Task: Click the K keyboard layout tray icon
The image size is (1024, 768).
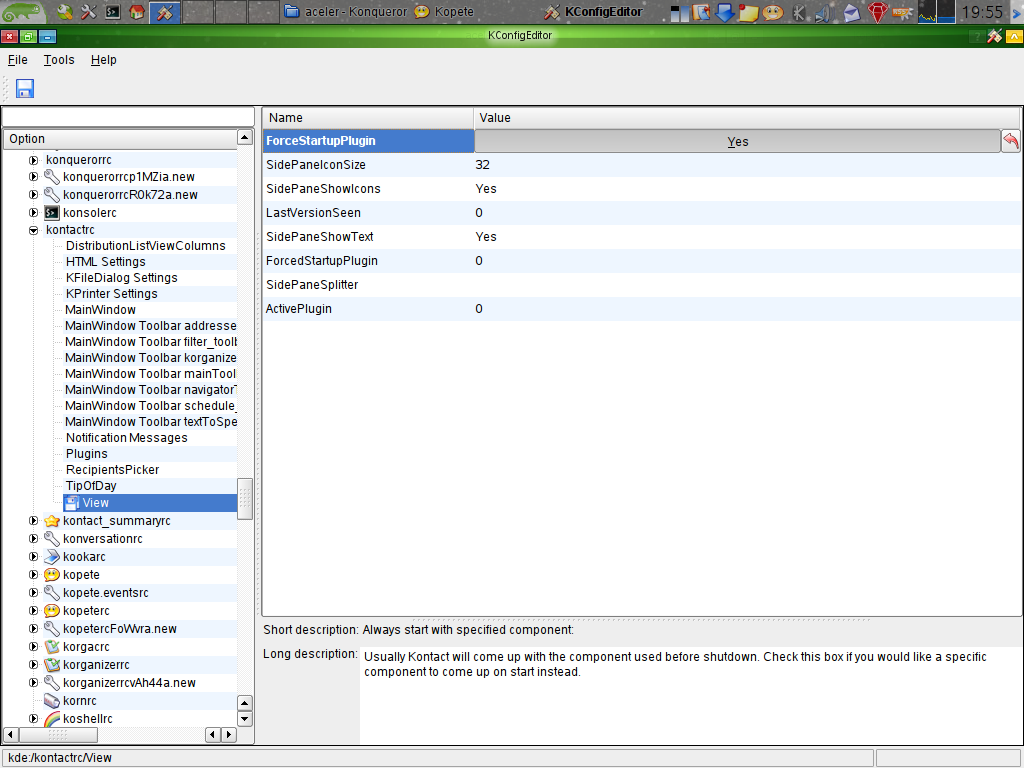Action: [x=798, y=12]
